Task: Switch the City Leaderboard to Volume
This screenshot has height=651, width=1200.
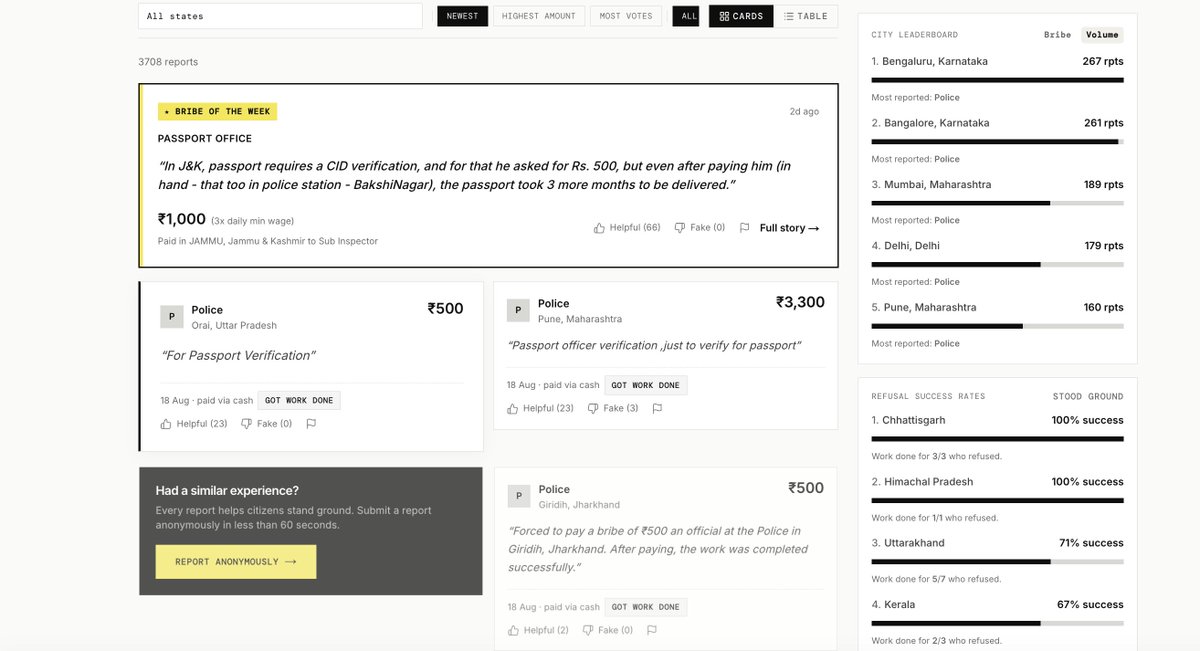Action: coord(1102,35)
